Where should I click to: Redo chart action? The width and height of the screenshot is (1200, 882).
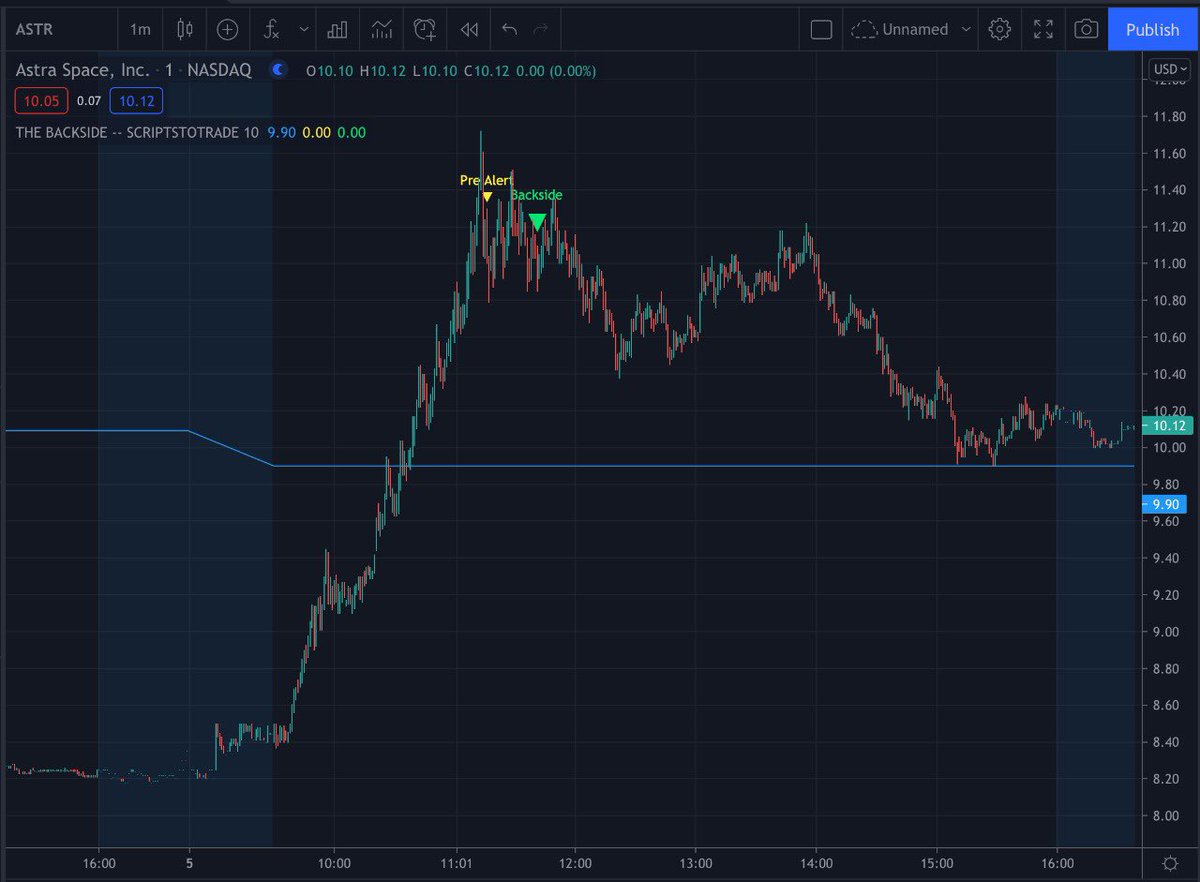tap(541, 29)
